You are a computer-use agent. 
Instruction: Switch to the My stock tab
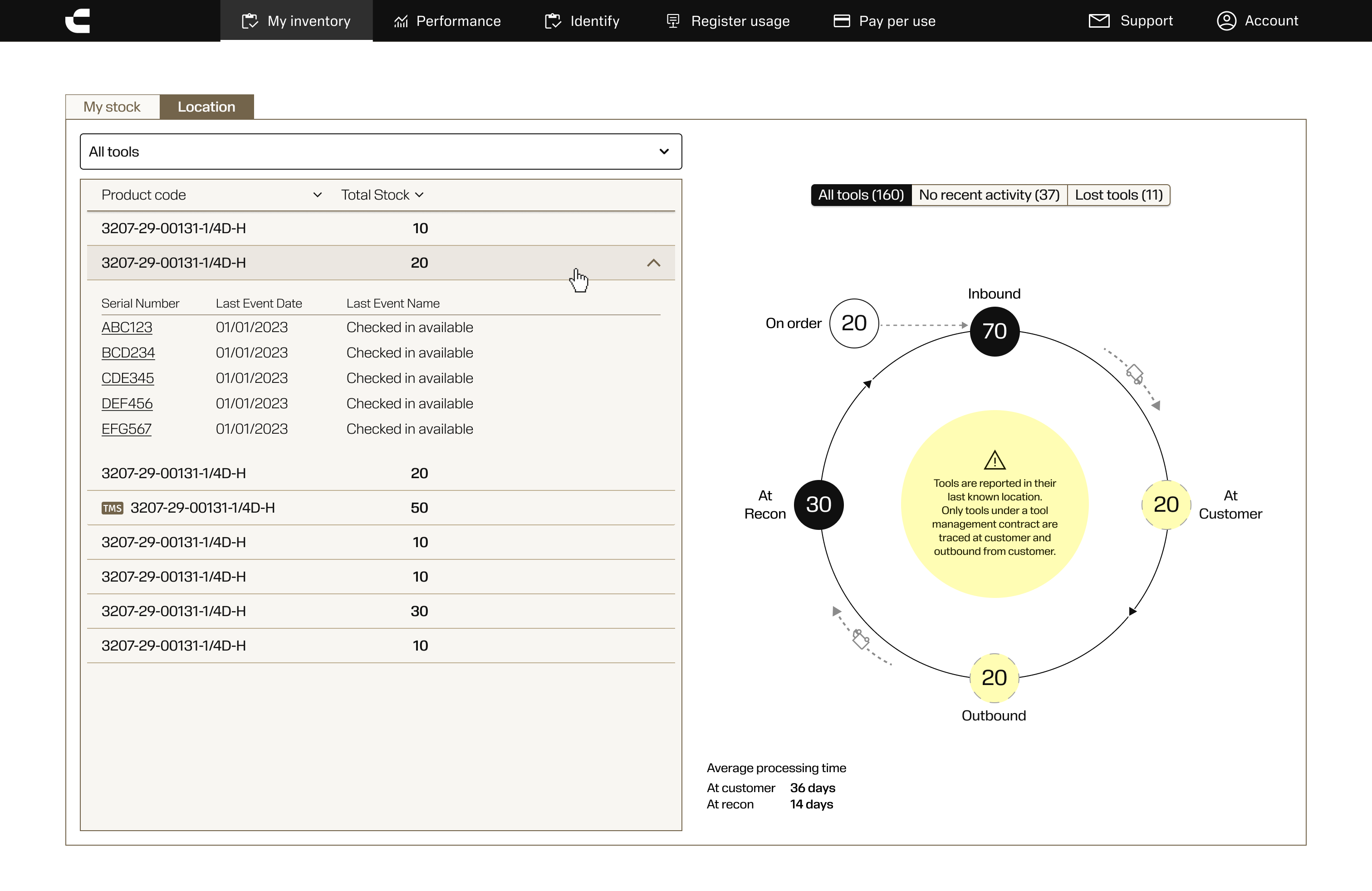point(112,107)
